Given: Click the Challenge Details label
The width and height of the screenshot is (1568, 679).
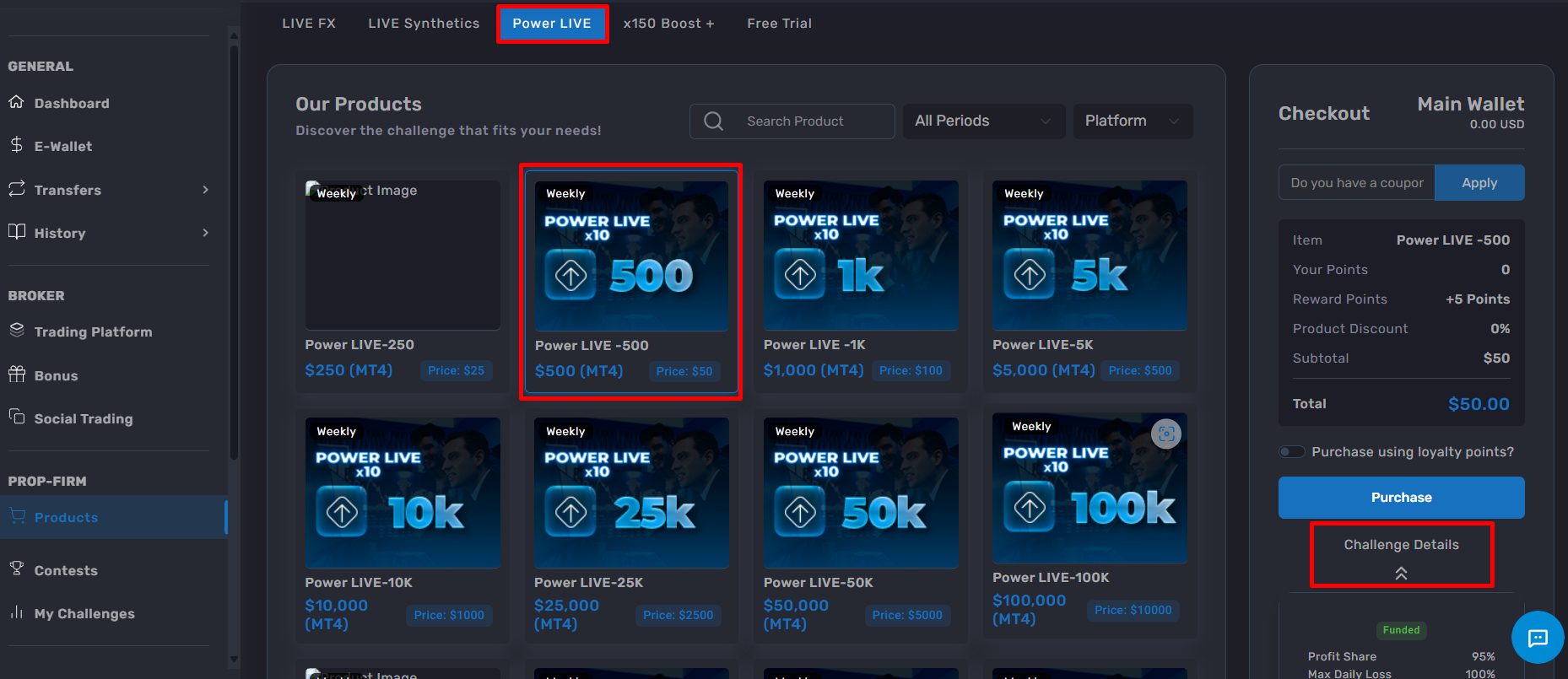Looking at the screenshot, I should pos(1401,544).
